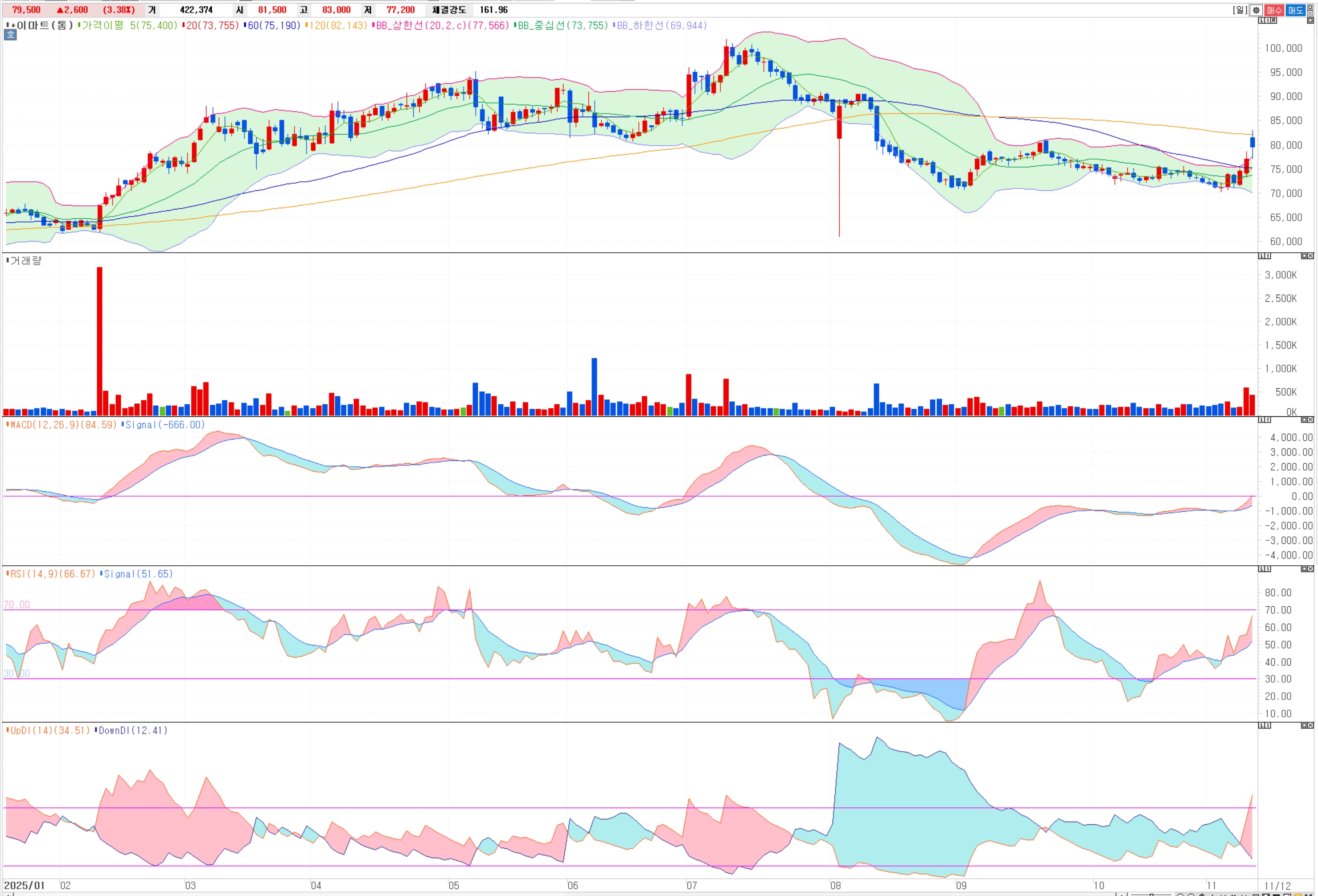Click the 2025/01 date on time axis
The image size is (1318, 896).
coord(25,885)
